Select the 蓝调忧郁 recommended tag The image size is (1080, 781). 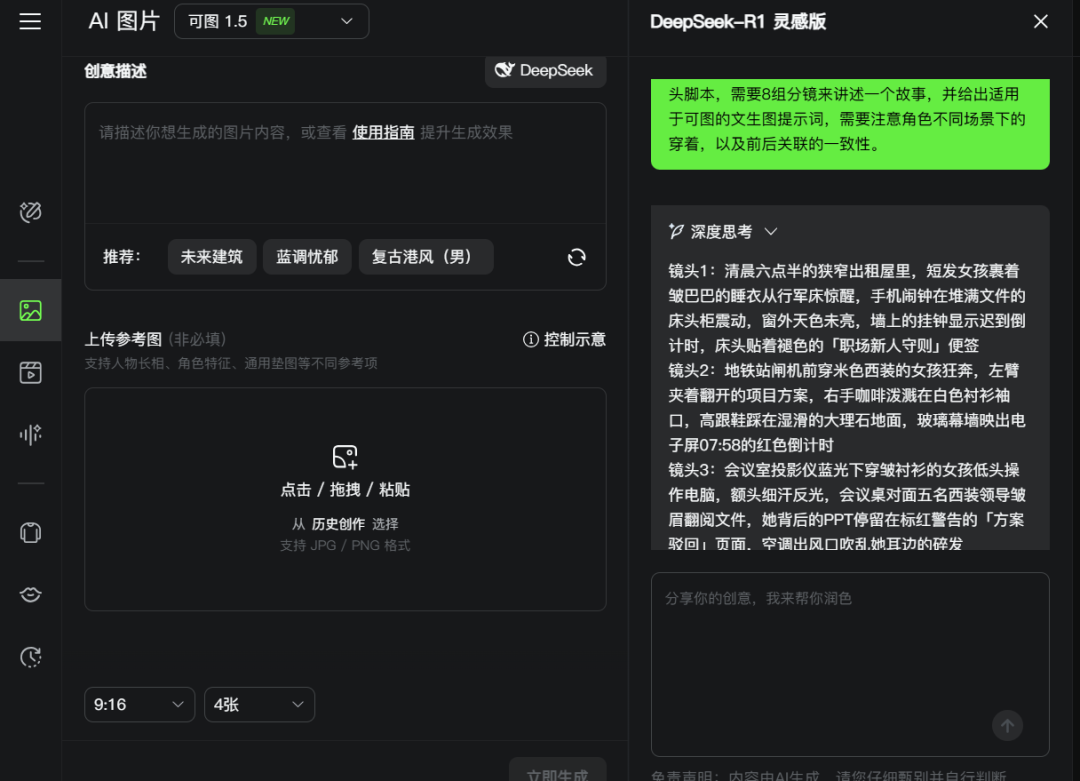click(307, 257)
